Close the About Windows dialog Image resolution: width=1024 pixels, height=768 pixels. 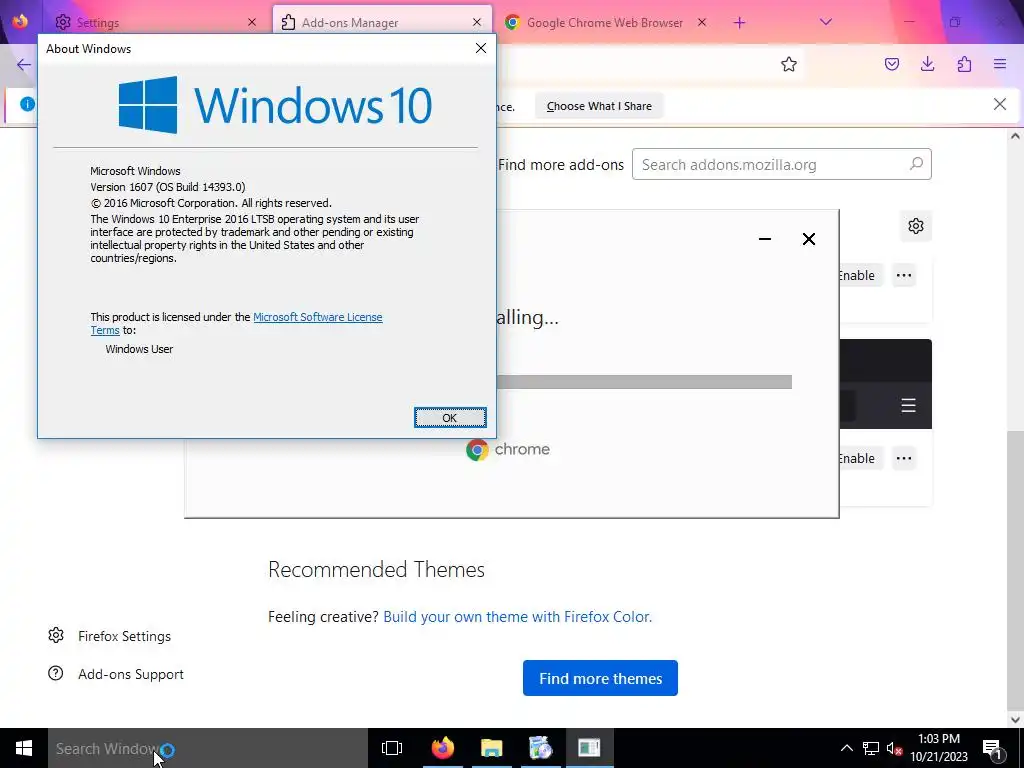(481, 48)
